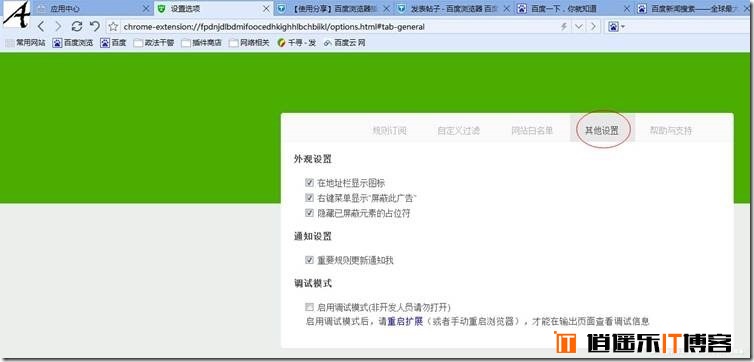The image size is (754, 362).
Task: Click the browser forward arrow
Action: tap(58, 26)
